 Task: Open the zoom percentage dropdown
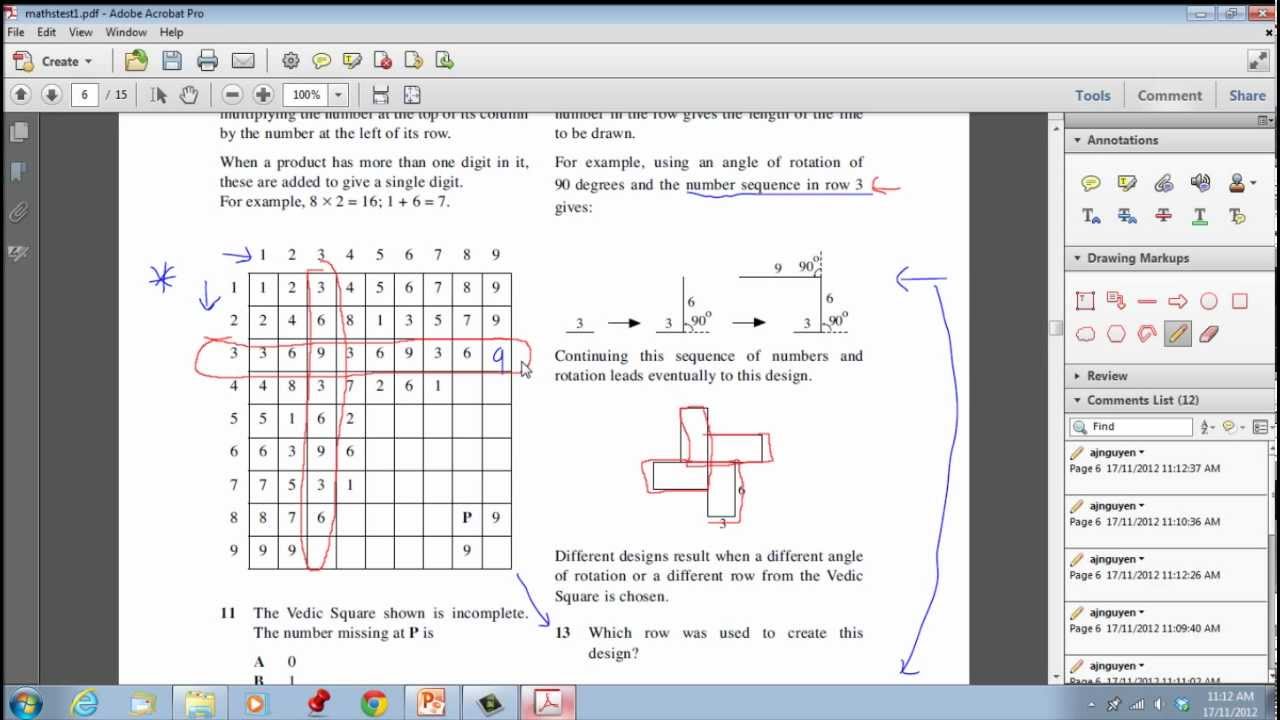click(x=338, y=95)
